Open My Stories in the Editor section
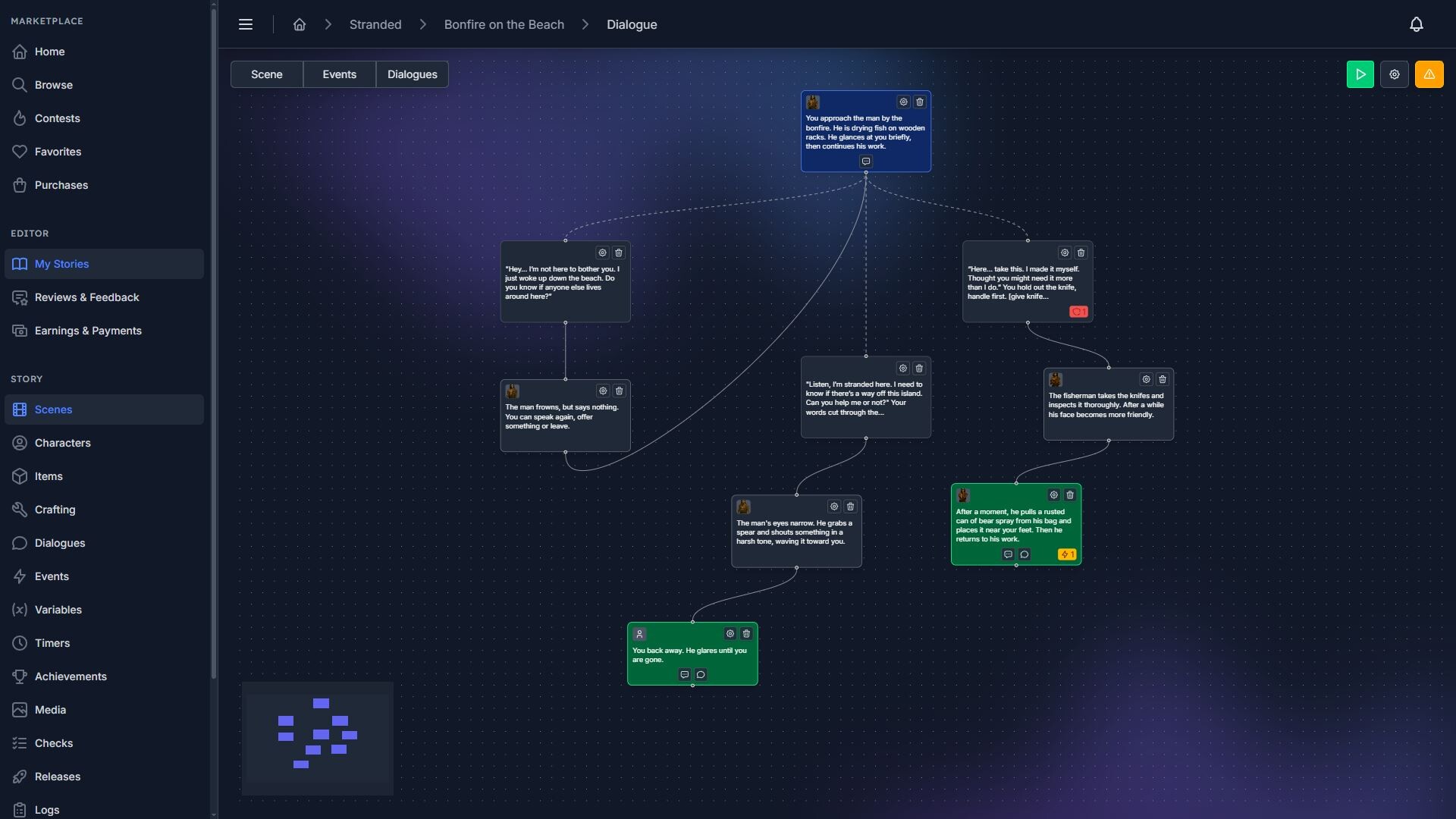1456x819 pixels. tap(61, 263)
